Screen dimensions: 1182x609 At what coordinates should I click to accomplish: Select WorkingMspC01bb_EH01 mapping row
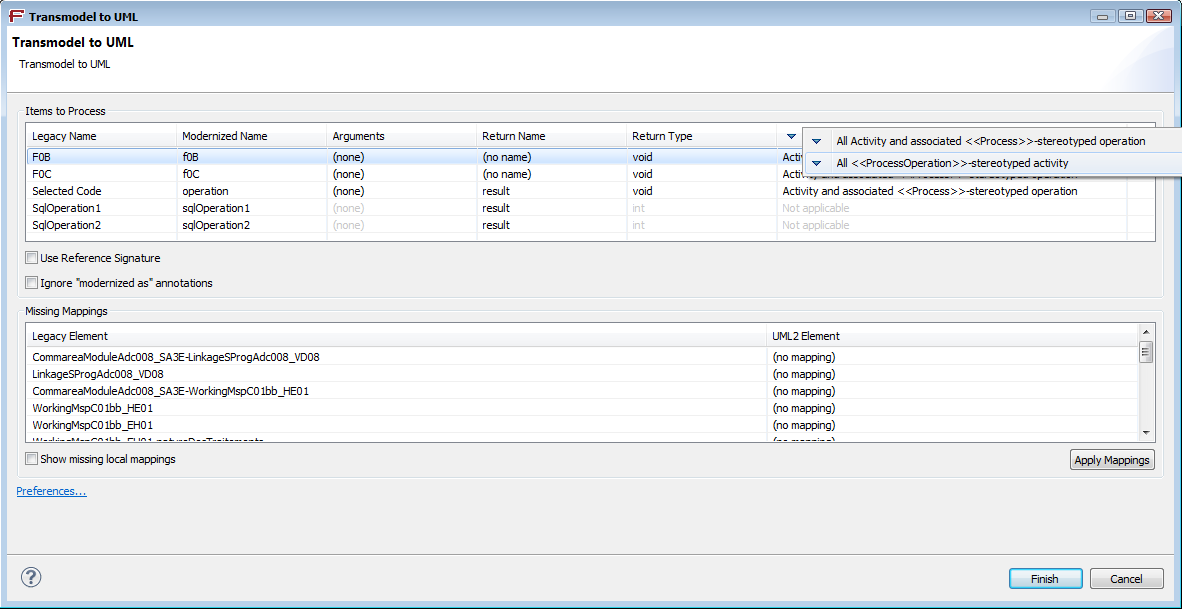tap(582, 425)
